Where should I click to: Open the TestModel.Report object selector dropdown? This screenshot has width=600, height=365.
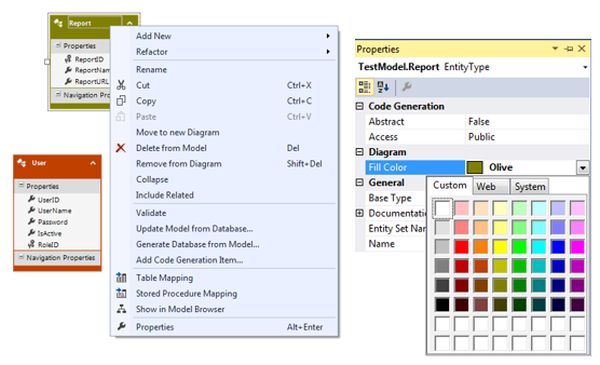coord(585,67)
